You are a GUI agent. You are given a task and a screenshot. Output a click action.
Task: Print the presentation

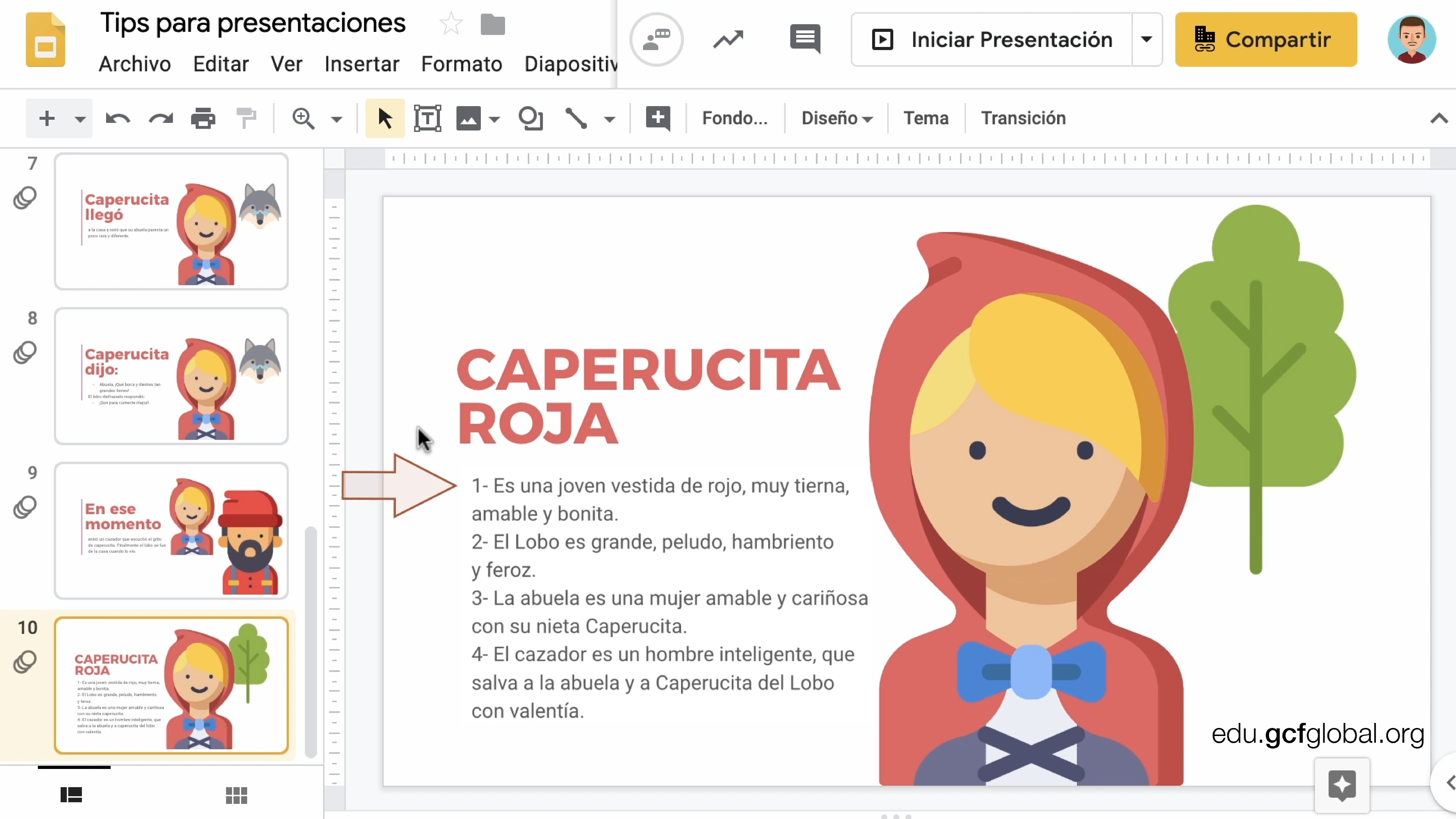(203, 119)
